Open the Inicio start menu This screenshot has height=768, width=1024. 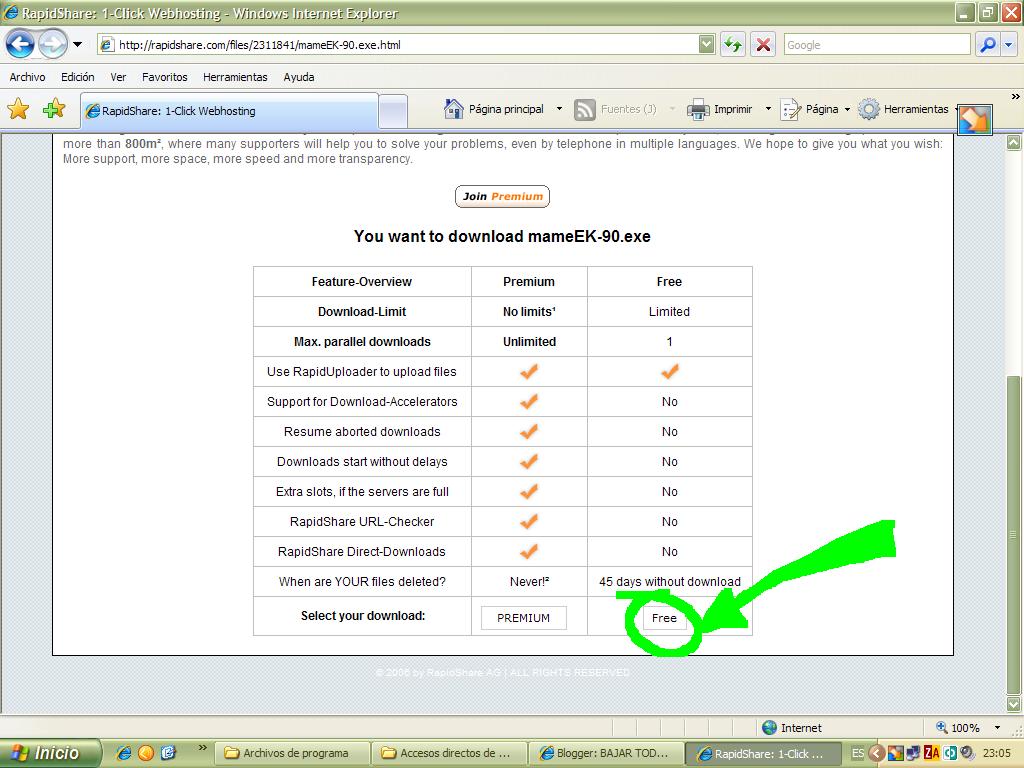pos(50,753)
